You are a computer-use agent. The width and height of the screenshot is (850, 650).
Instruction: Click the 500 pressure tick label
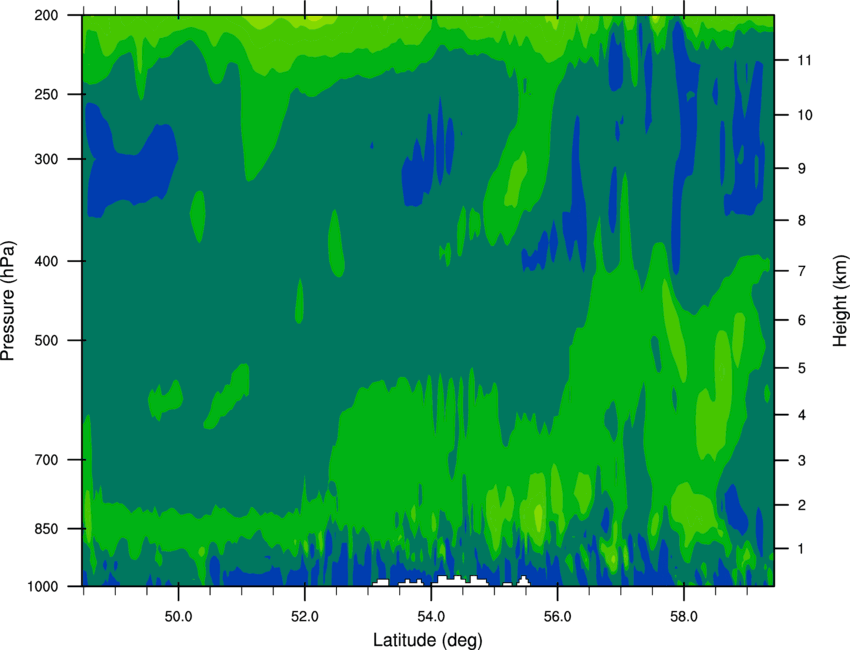pos(46,340)
